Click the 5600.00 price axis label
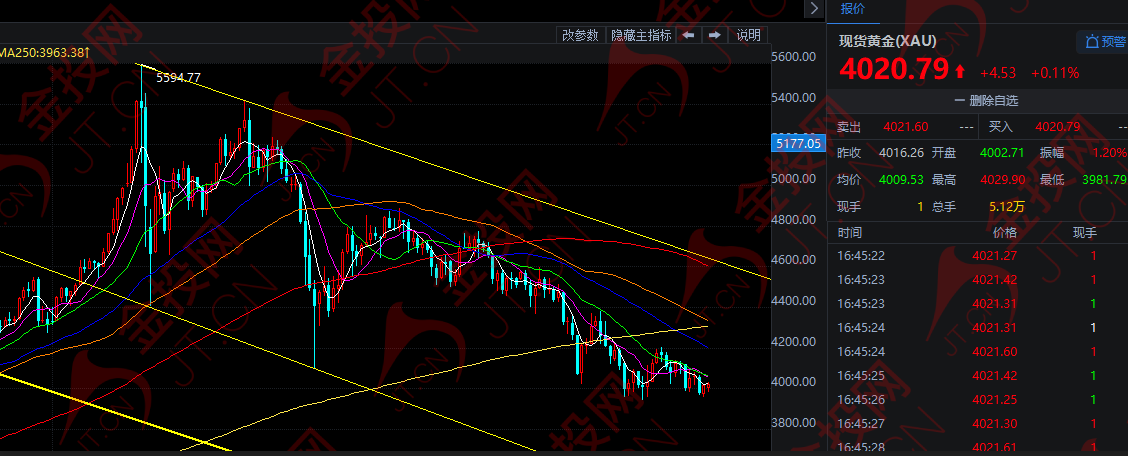The image size is (1128, 456). [793, 56]
